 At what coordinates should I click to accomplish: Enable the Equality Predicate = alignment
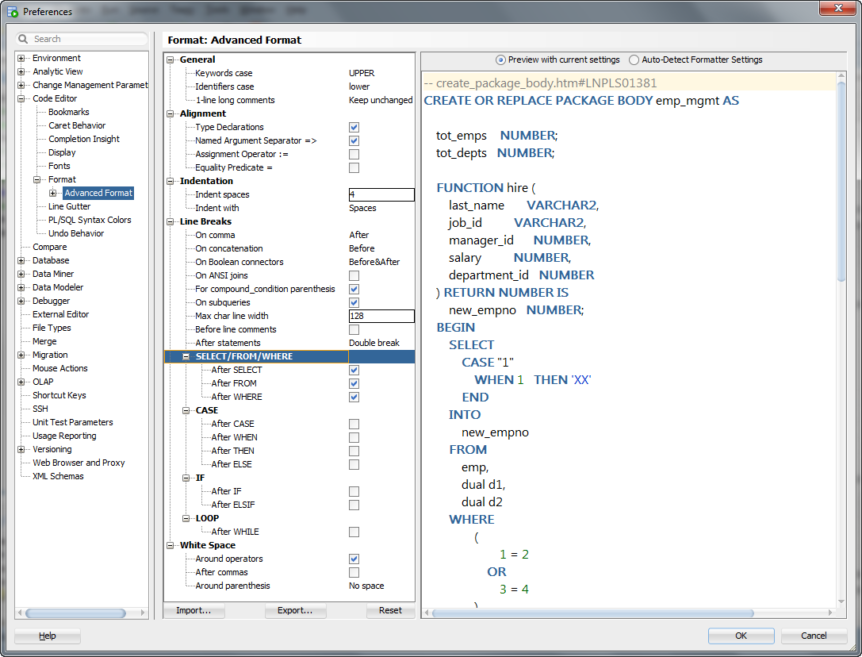click(353, 167)
